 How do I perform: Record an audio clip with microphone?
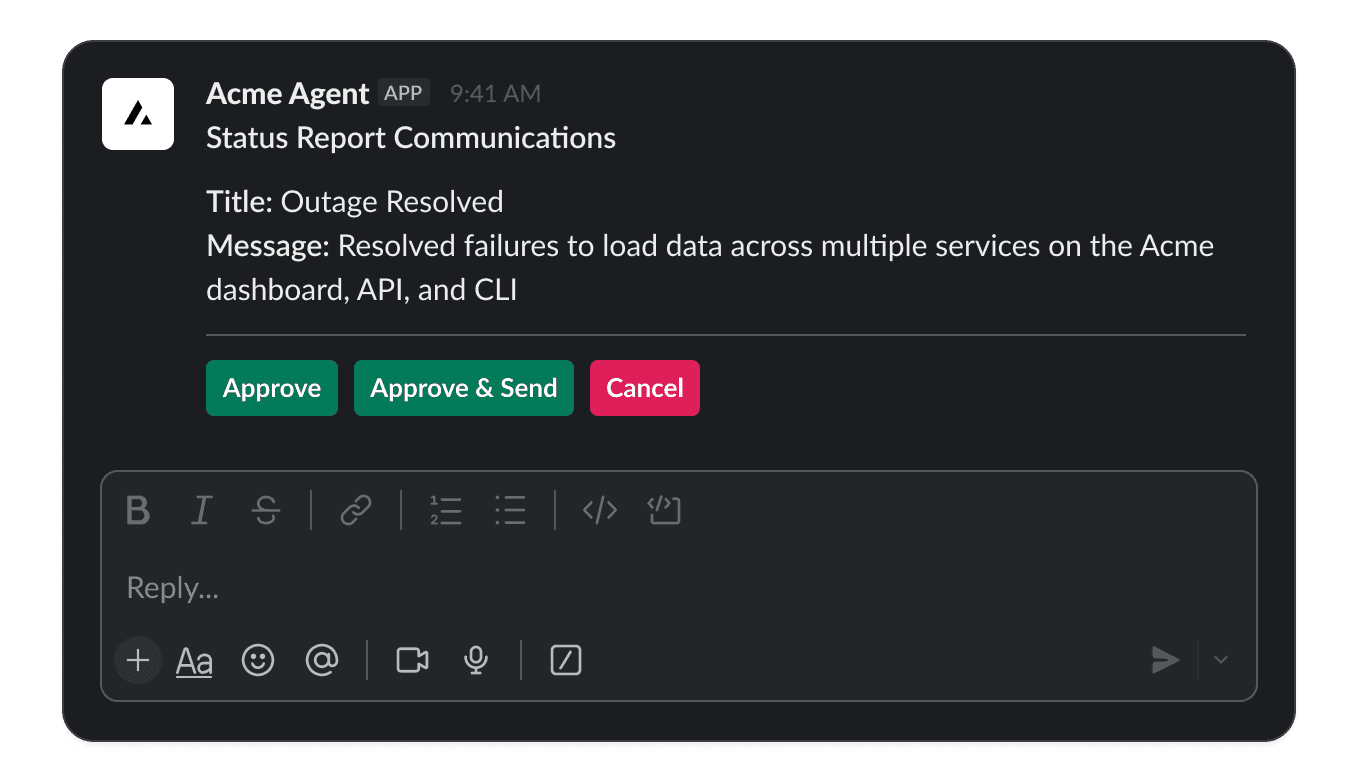(476, 660)
